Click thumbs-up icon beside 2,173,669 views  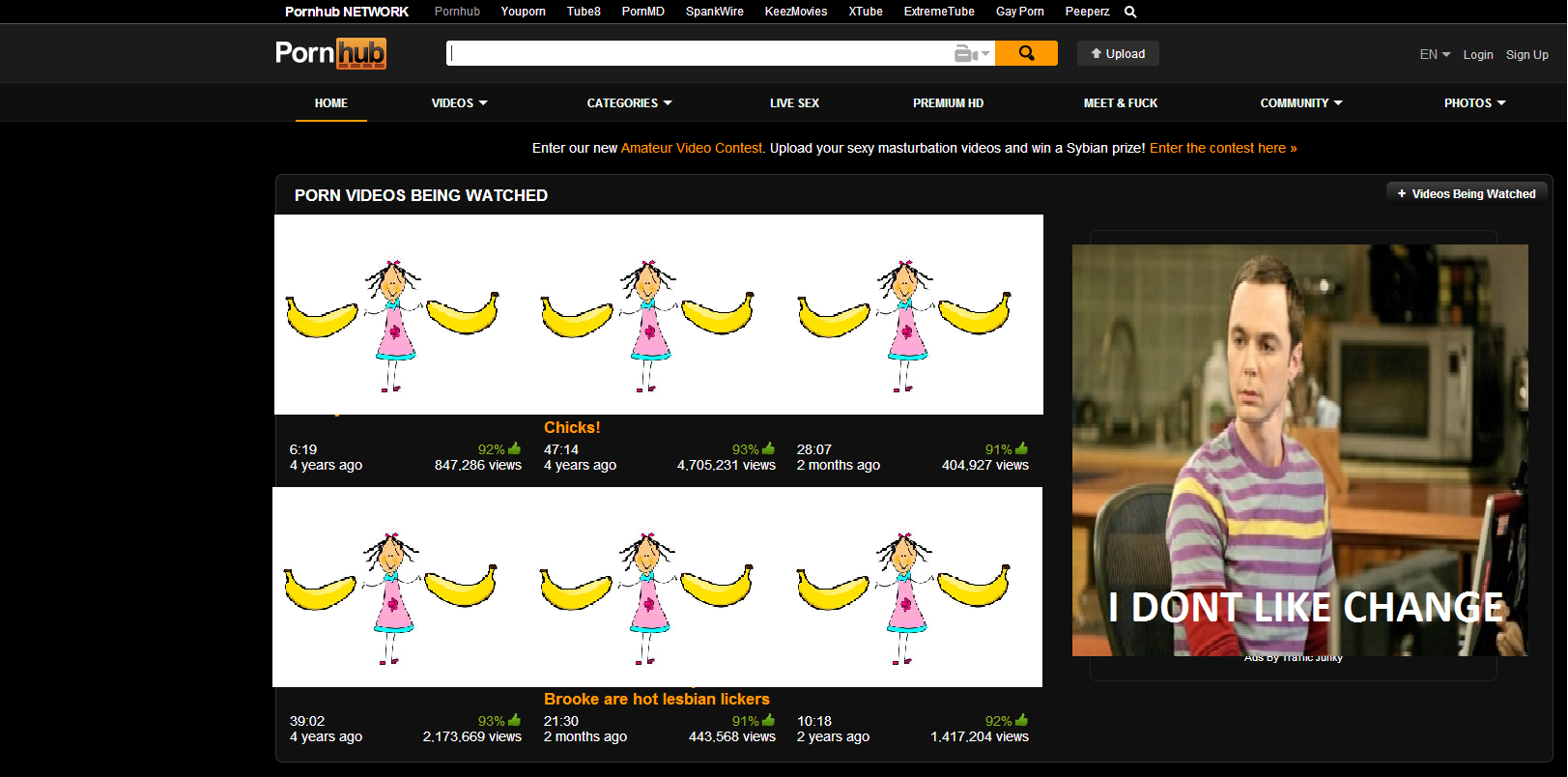click(x=515, y=720)
